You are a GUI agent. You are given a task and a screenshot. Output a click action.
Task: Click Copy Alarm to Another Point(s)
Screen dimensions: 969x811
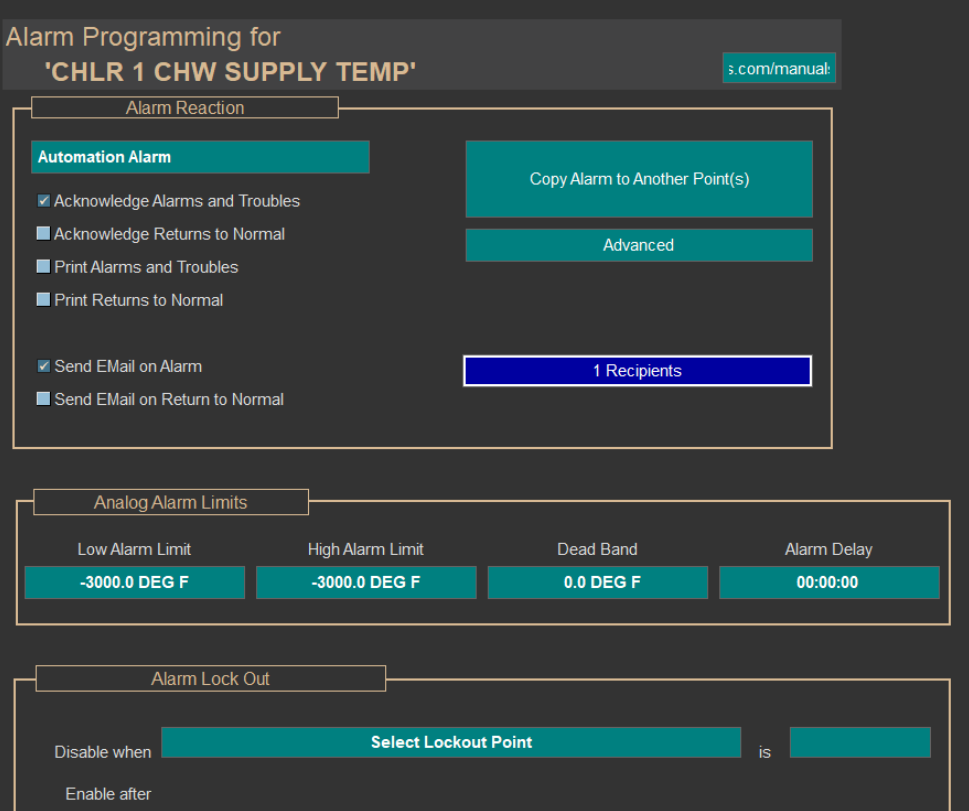pos(638,179)
